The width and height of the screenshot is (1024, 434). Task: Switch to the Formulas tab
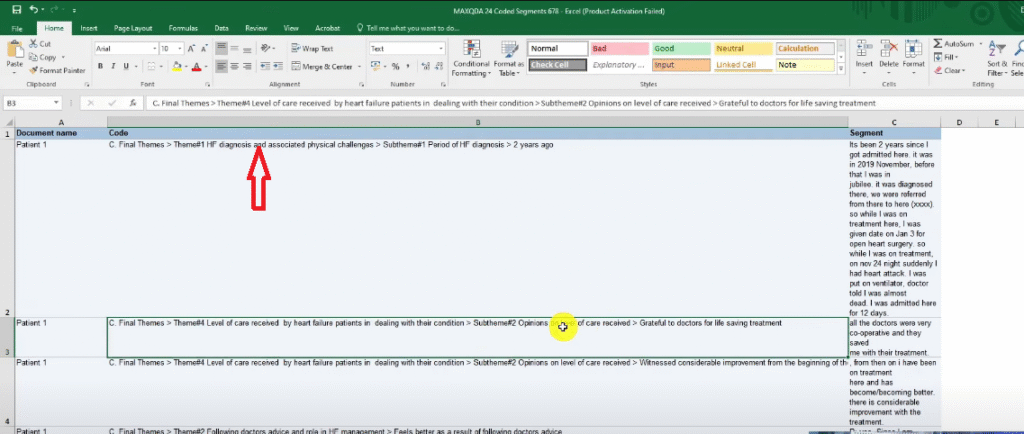point(183,29)
